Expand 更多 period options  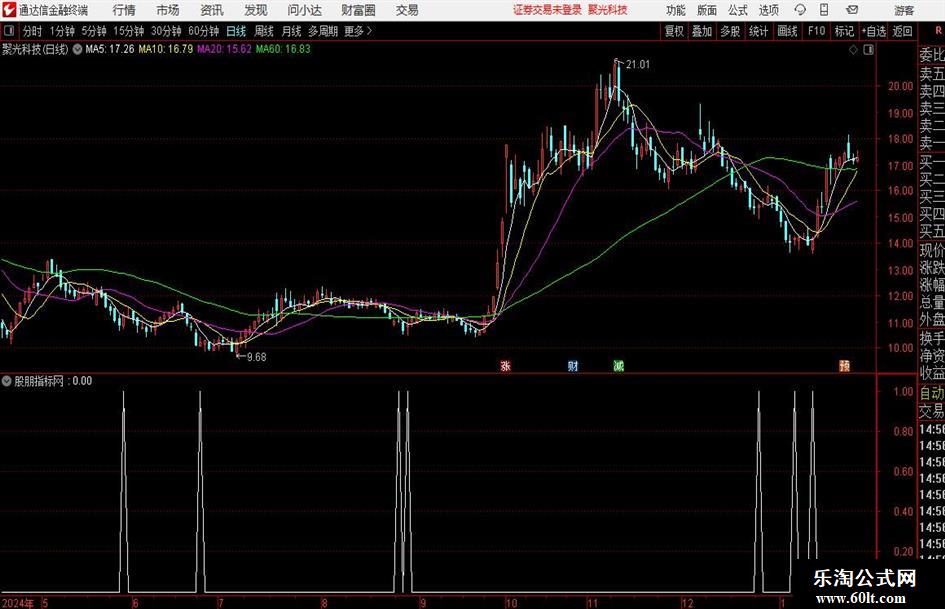(x=358, y=31)
